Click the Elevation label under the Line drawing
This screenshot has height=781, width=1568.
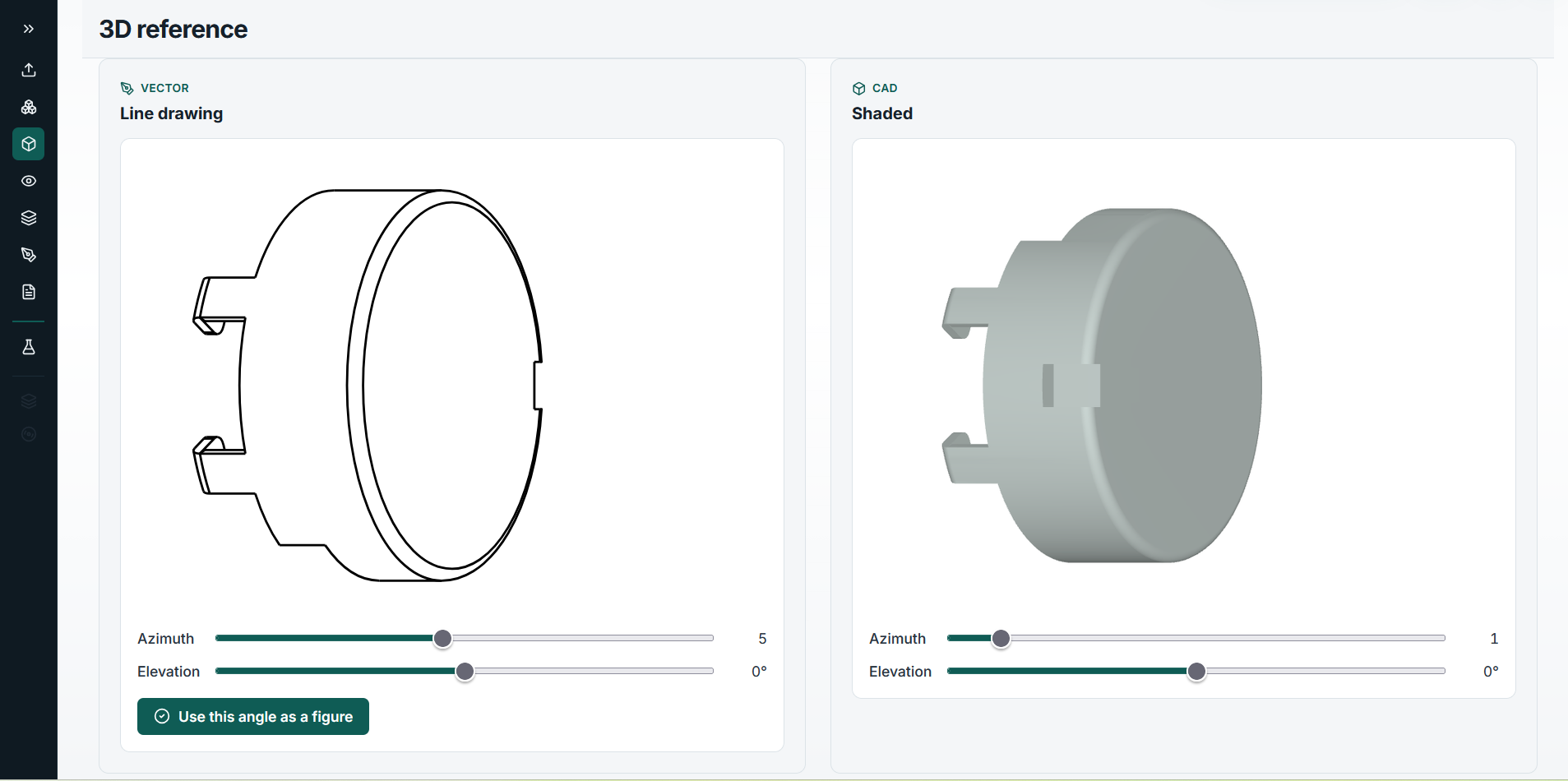(169, 672)
